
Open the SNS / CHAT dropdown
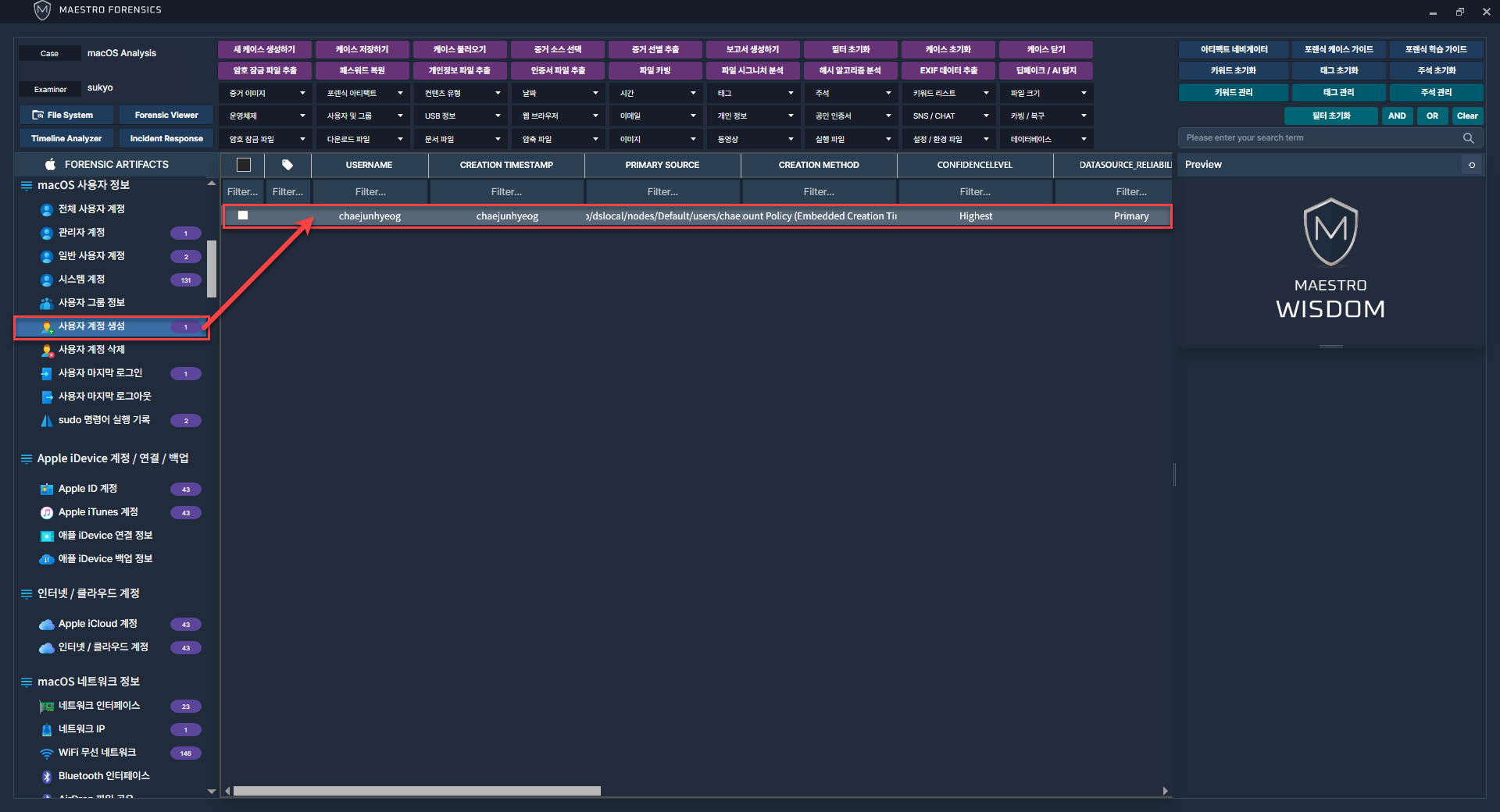(950, 116)
